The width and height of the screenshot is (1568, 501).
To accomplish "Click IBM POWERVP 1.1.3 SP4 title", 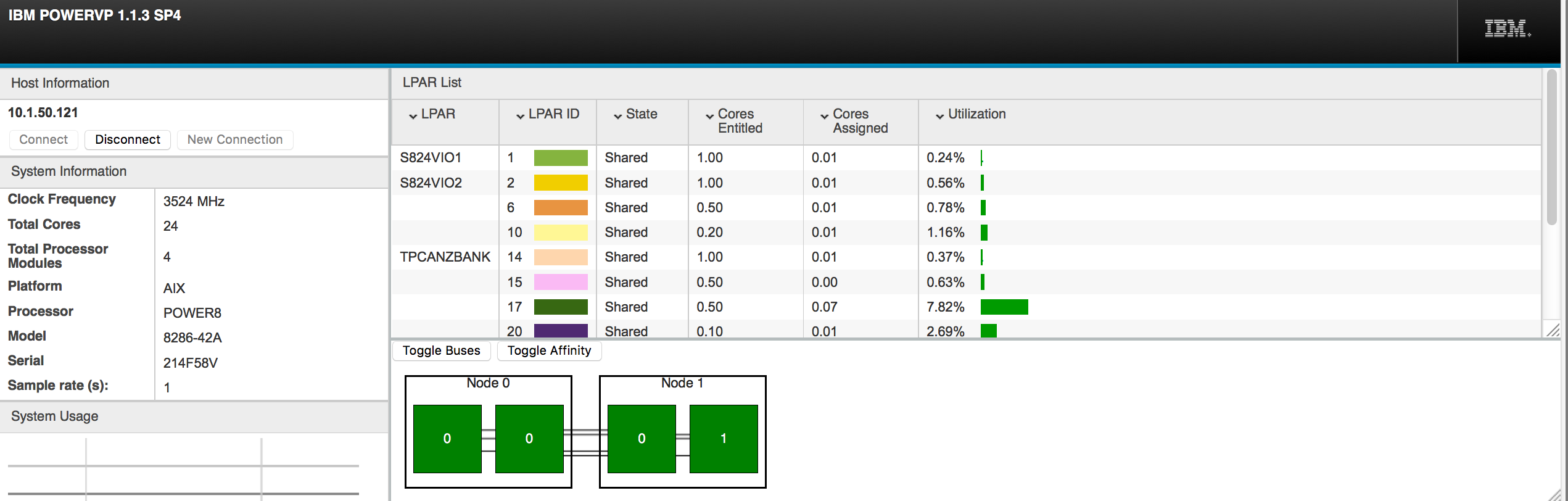I will tap(94, 15).
